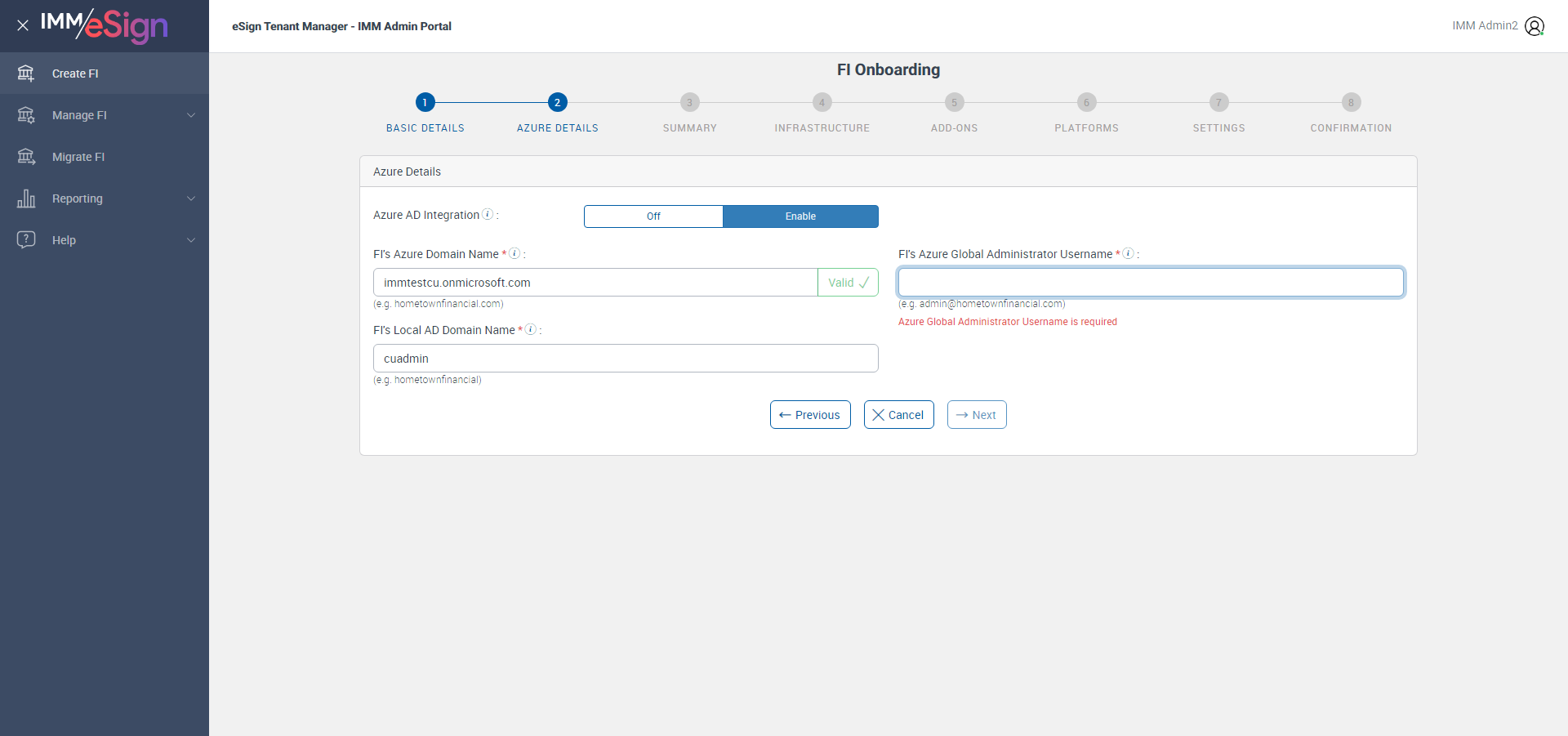
Task: Click the Azure Details panel header
Action: tap(889, 172)
